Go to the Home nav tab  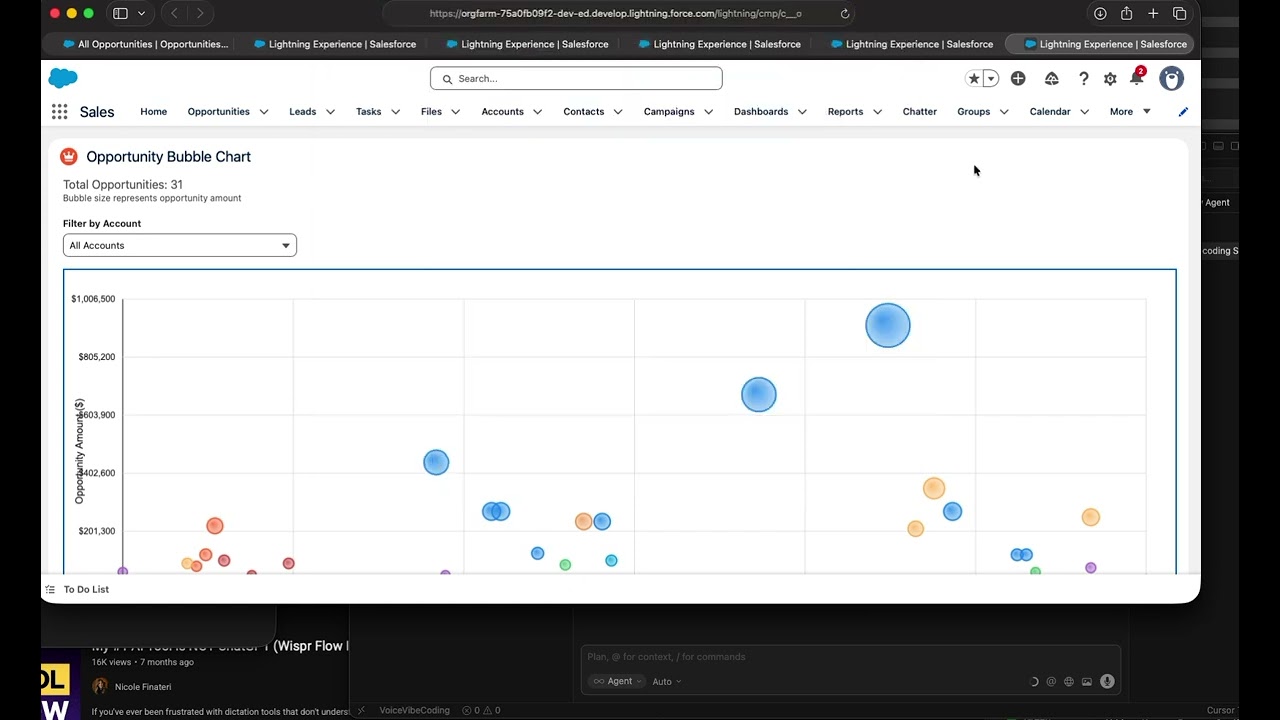point(154,112)
